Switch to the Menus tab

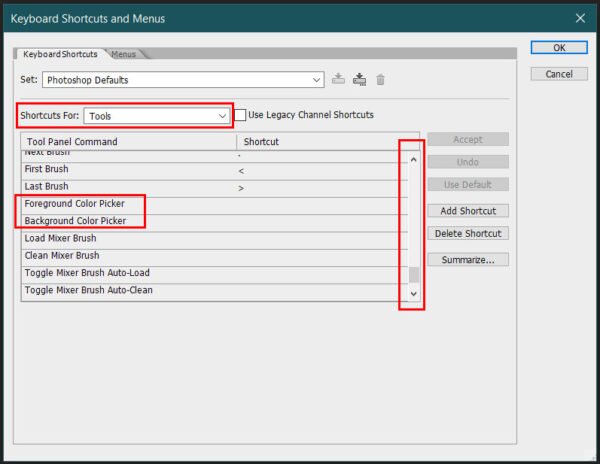124,54
